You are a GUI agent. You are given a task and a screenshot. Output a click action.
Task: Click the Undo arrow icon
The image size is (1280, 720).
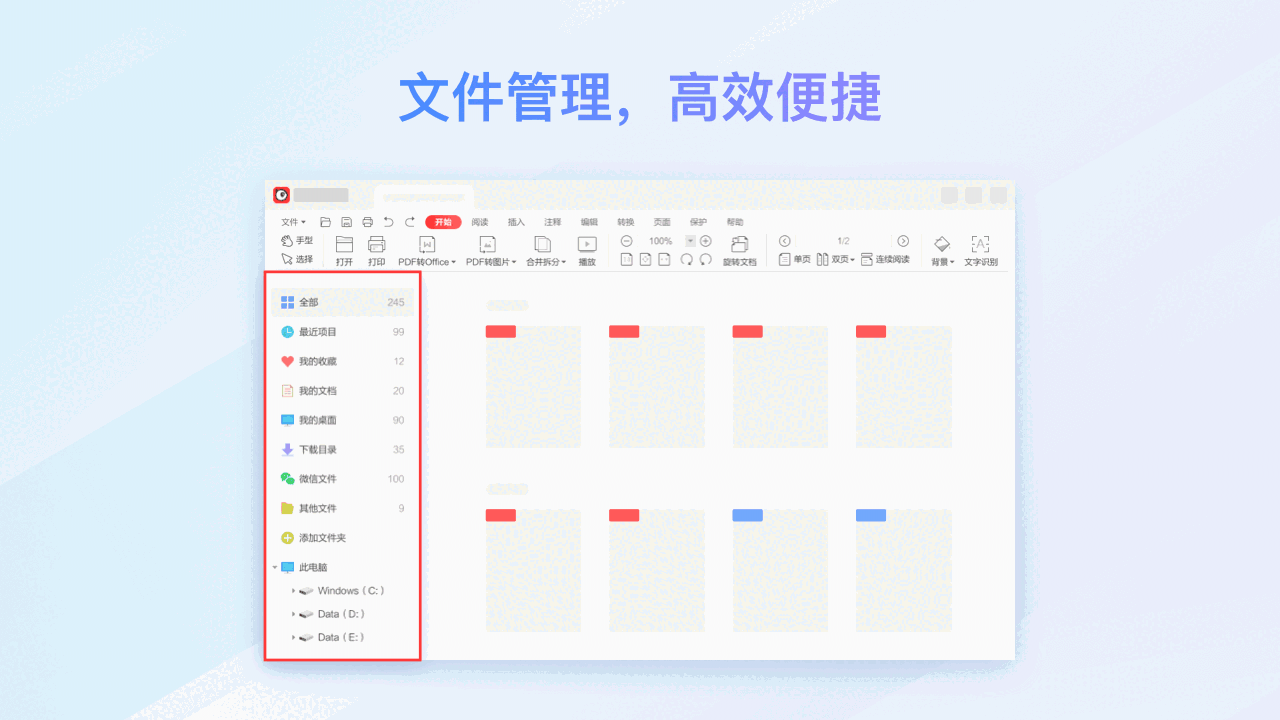388,222
